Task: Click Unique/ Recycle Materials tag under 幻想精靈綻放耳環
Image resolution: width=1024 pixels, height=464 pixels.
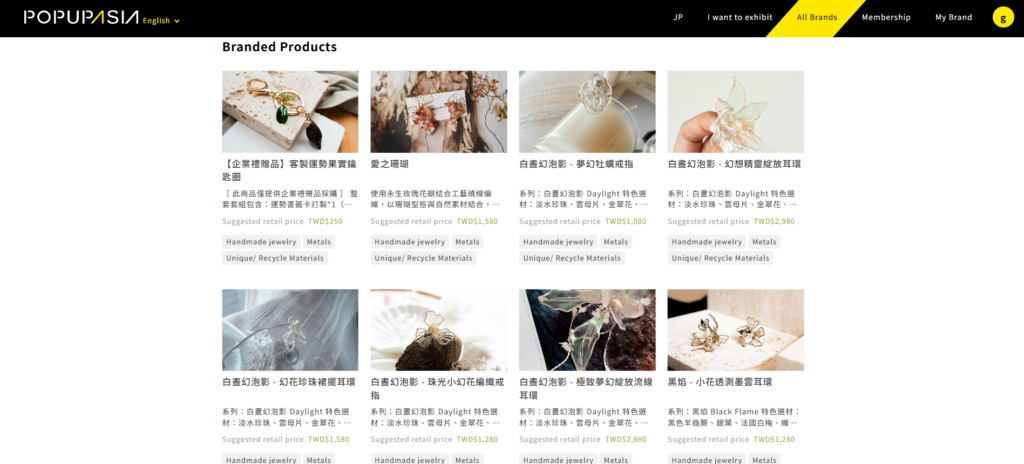Action: pos(720,258)
